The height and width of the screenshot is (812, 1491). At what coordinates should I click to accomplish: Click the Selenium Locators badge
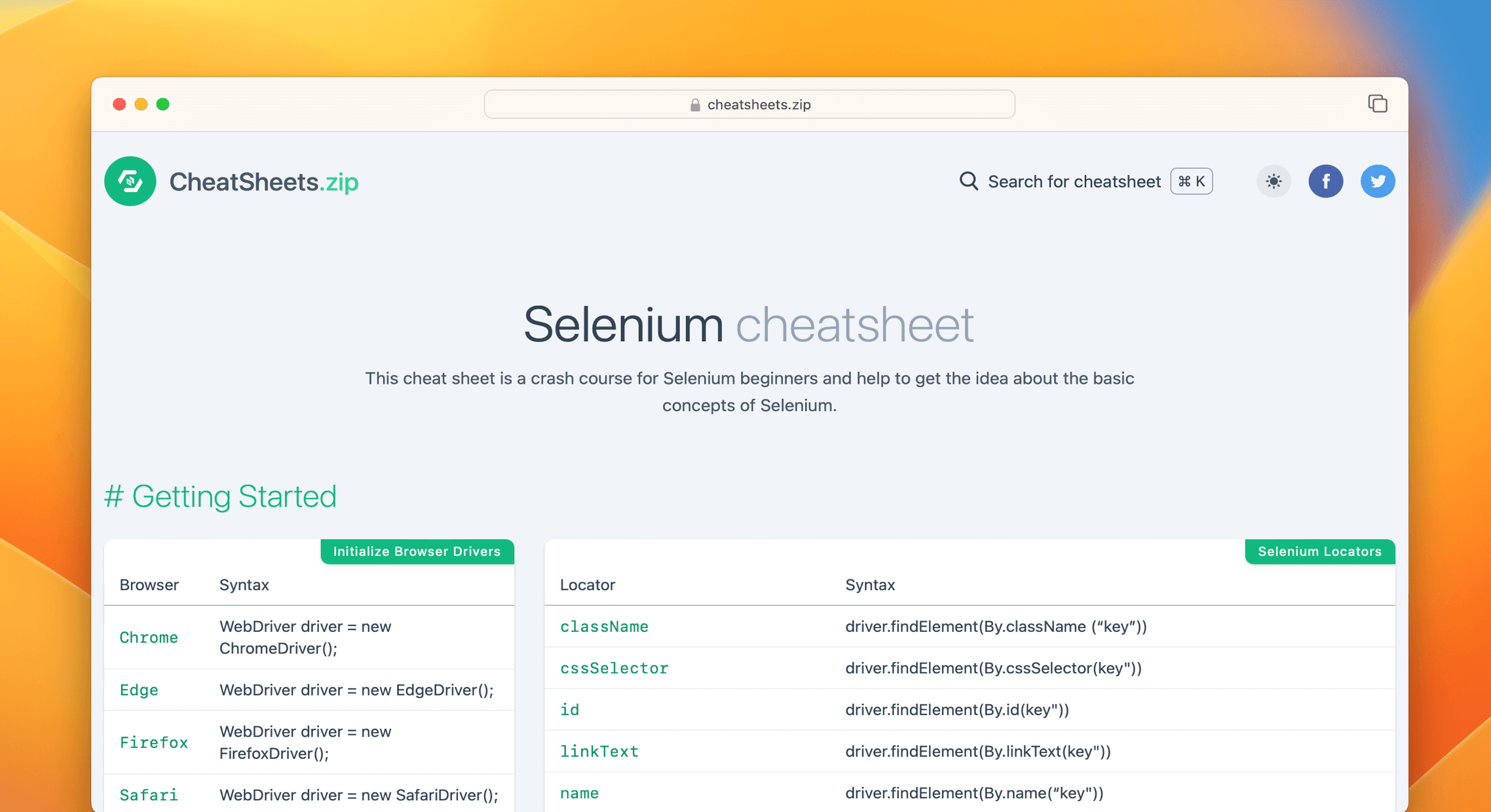[x=1319, y=551]
